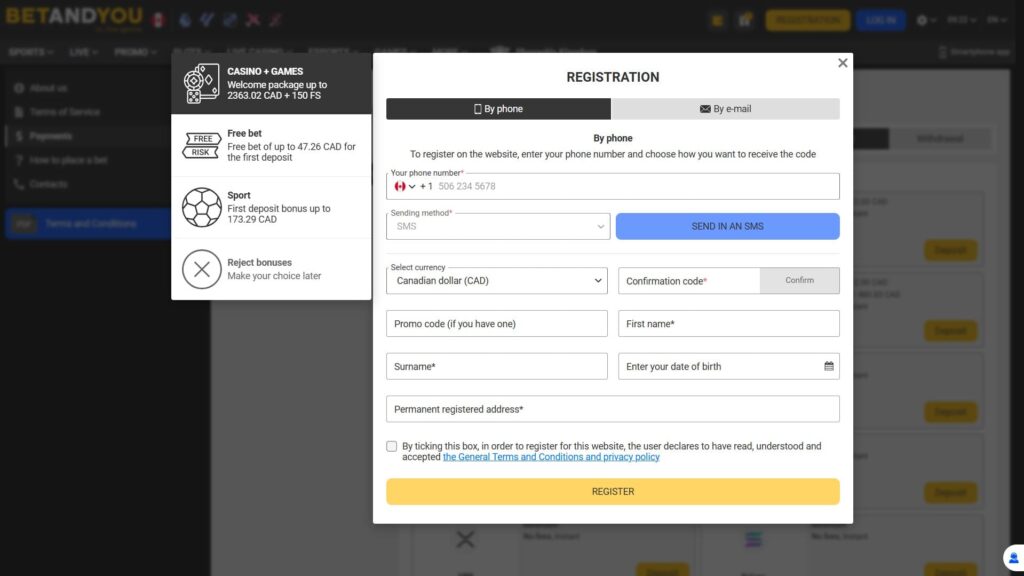Viewport: 1024px width, 576px height.
Task: Open the calendar icon in date of birth field
Action: [829, 366]
